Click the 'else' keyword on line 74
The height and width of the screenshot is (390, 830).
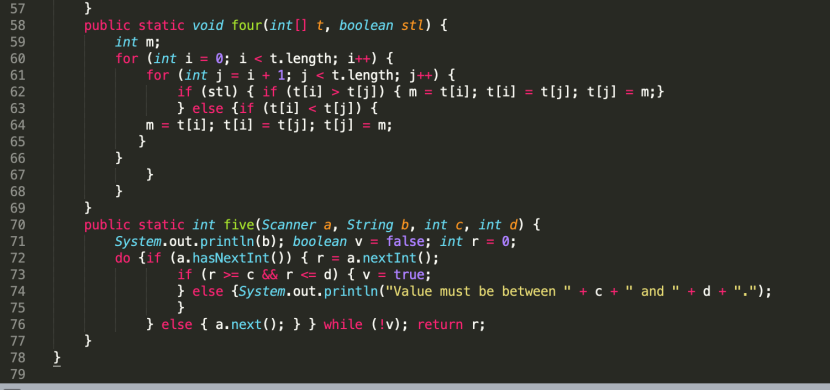208,292
